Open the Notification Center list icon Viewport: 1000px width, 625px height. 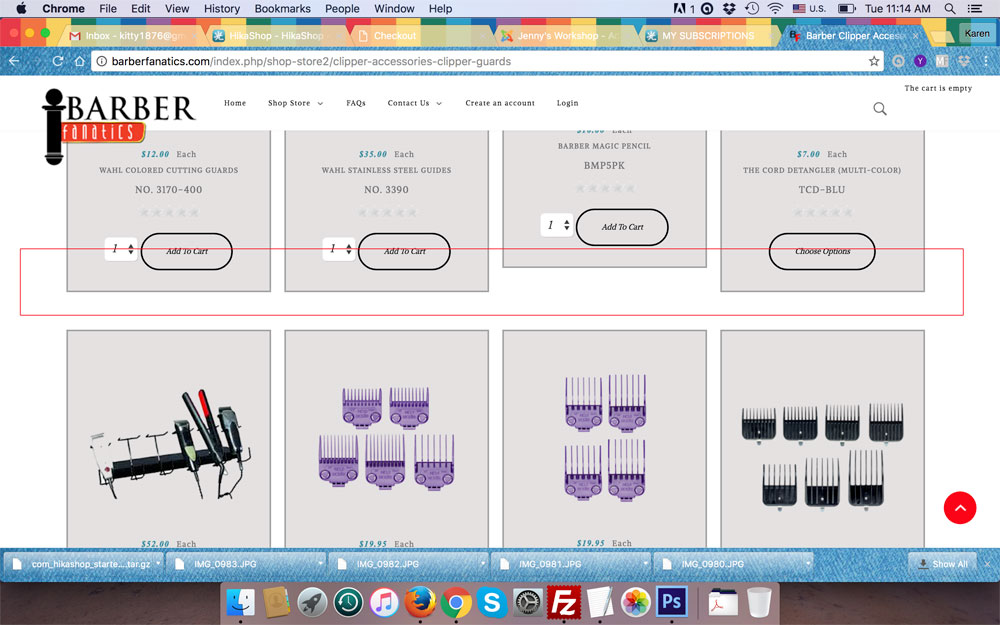tap(974, 8)
